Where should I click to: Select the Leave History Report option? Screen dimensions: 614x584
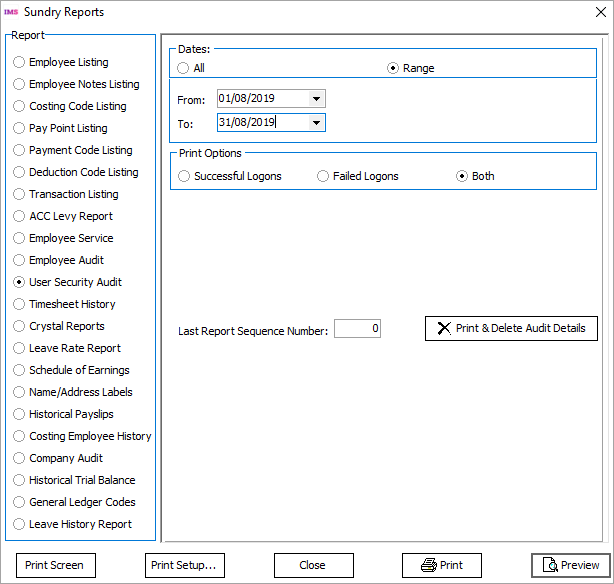coord(19,524)
